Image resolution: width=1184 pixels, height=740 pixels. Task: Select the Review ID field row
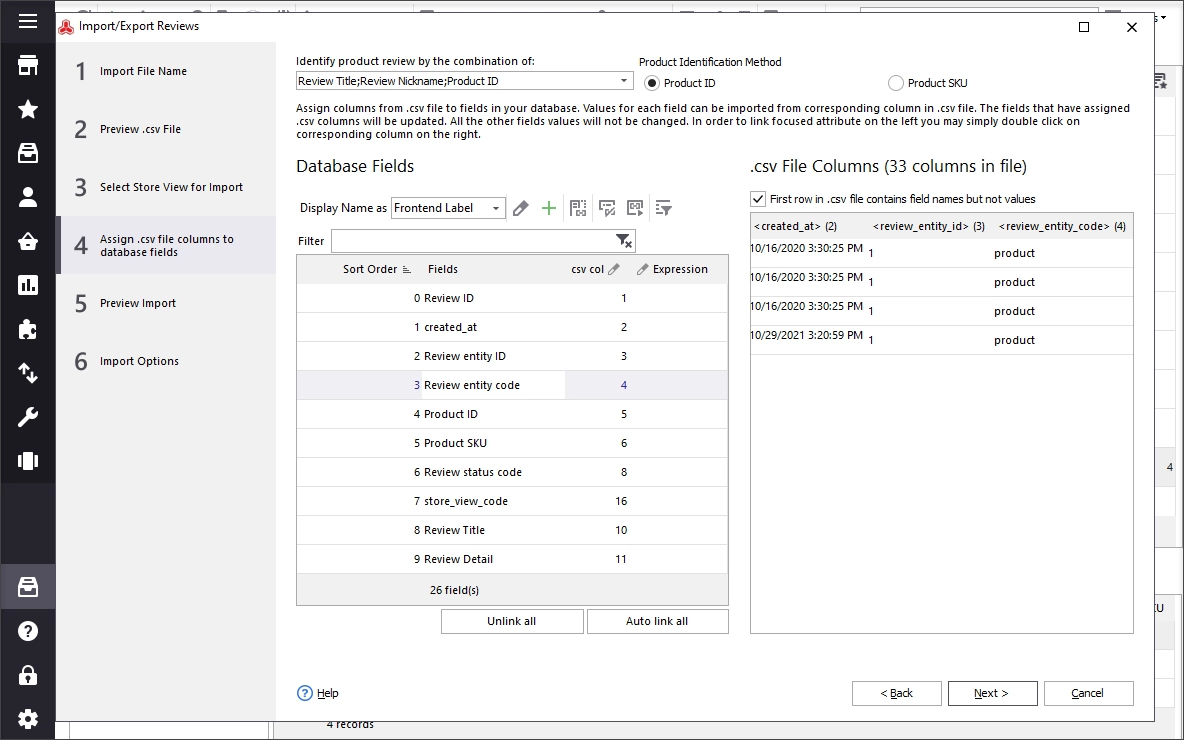[512, 298]
